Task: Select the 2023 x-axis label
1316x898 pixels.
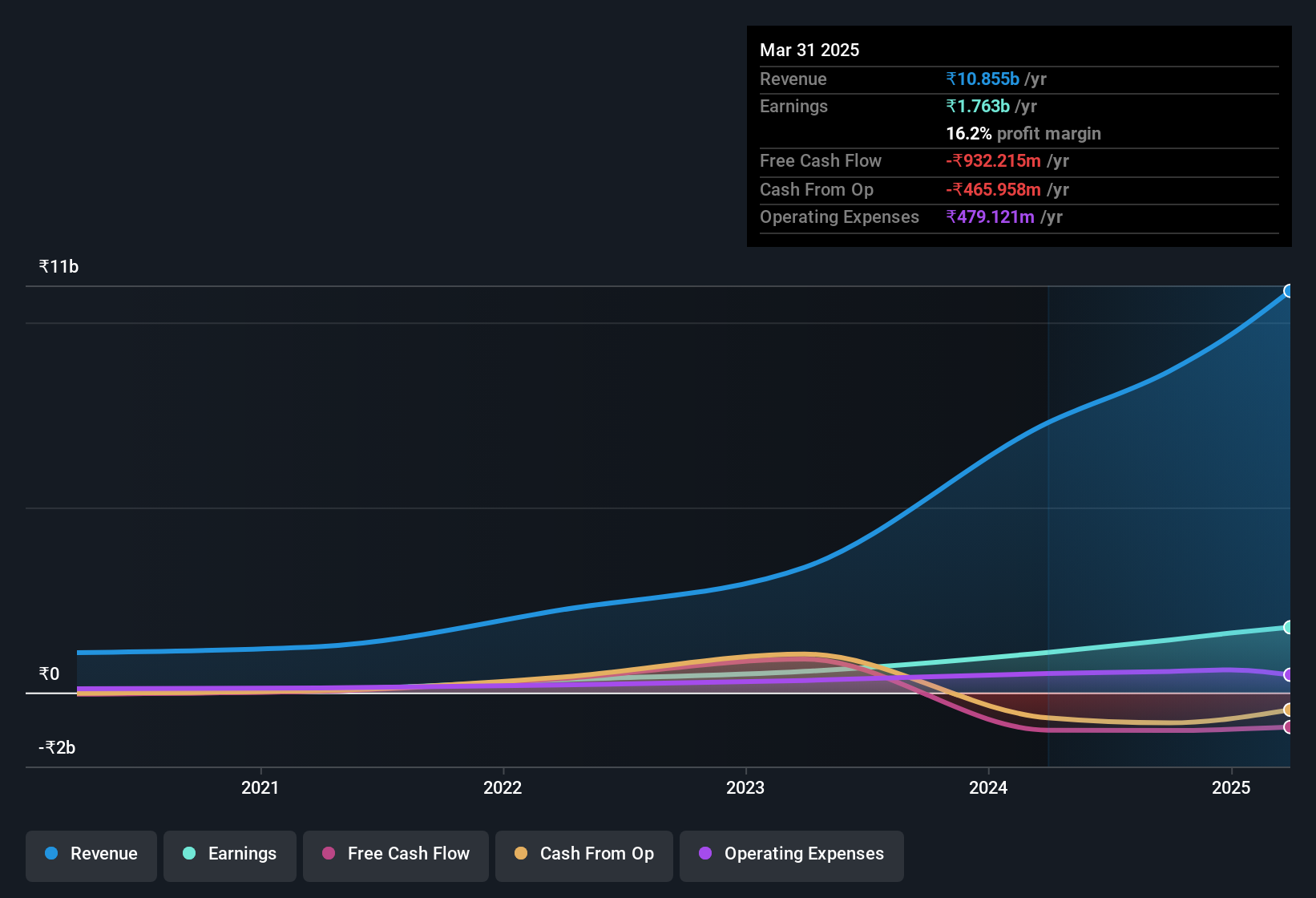Action: pos(745,788)
